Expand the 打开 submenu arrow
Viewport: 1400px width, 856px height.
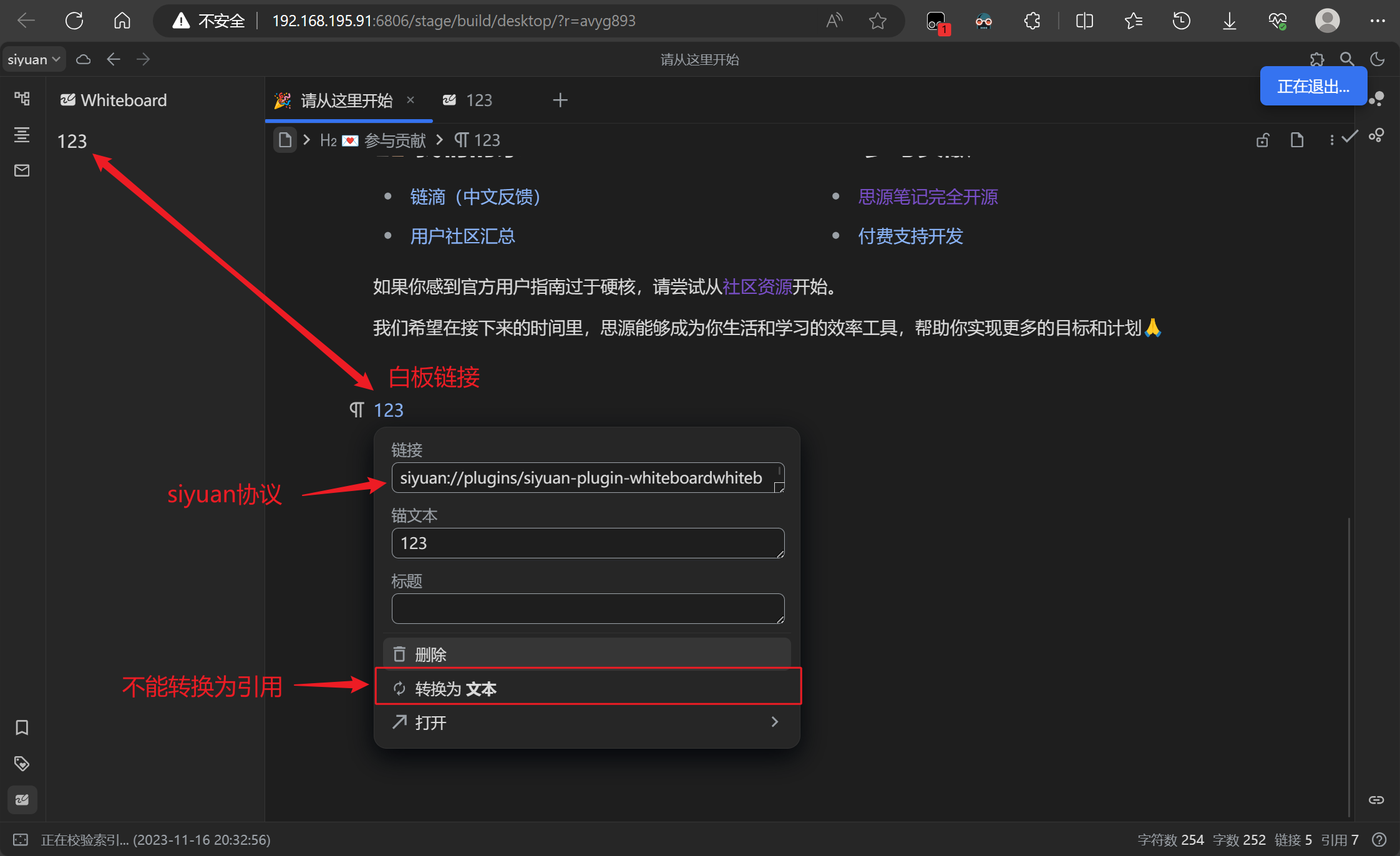pos(774,722)
